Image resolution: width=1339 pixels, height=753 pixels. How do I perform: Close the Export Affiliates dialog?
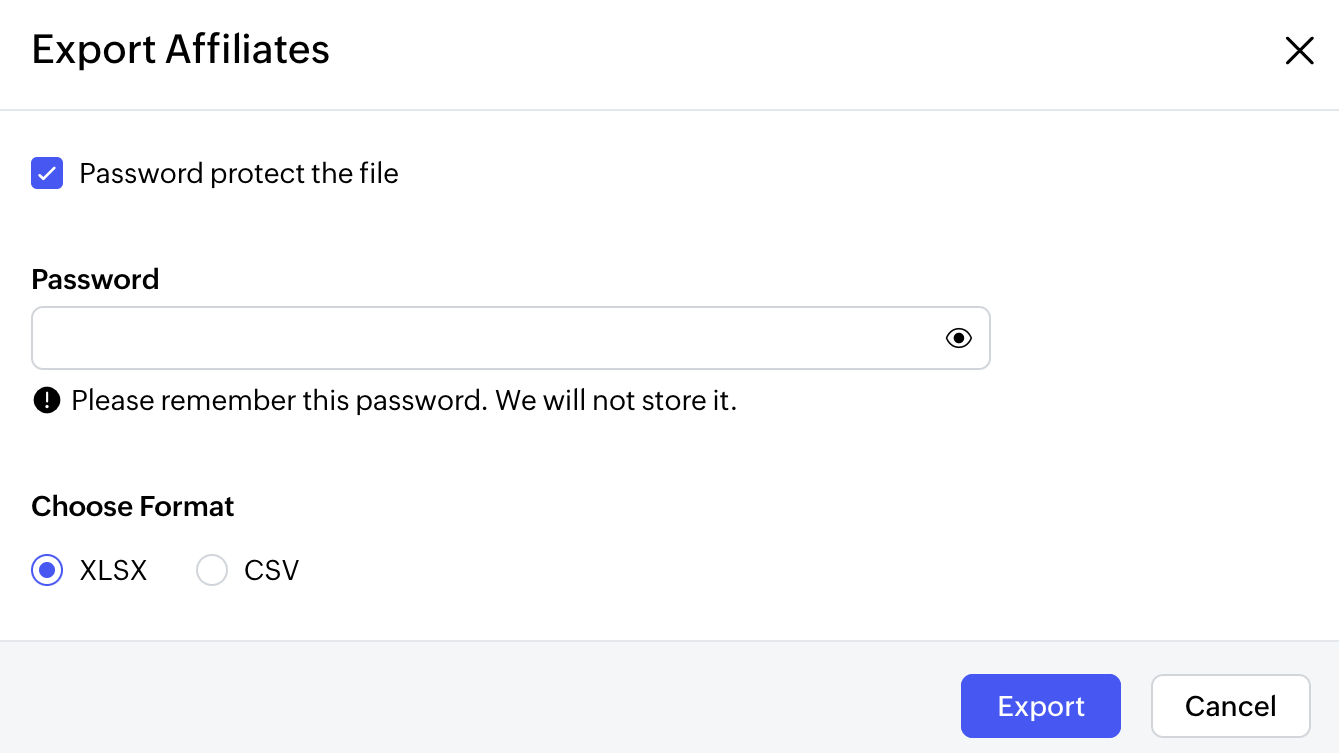point(1299,51)
